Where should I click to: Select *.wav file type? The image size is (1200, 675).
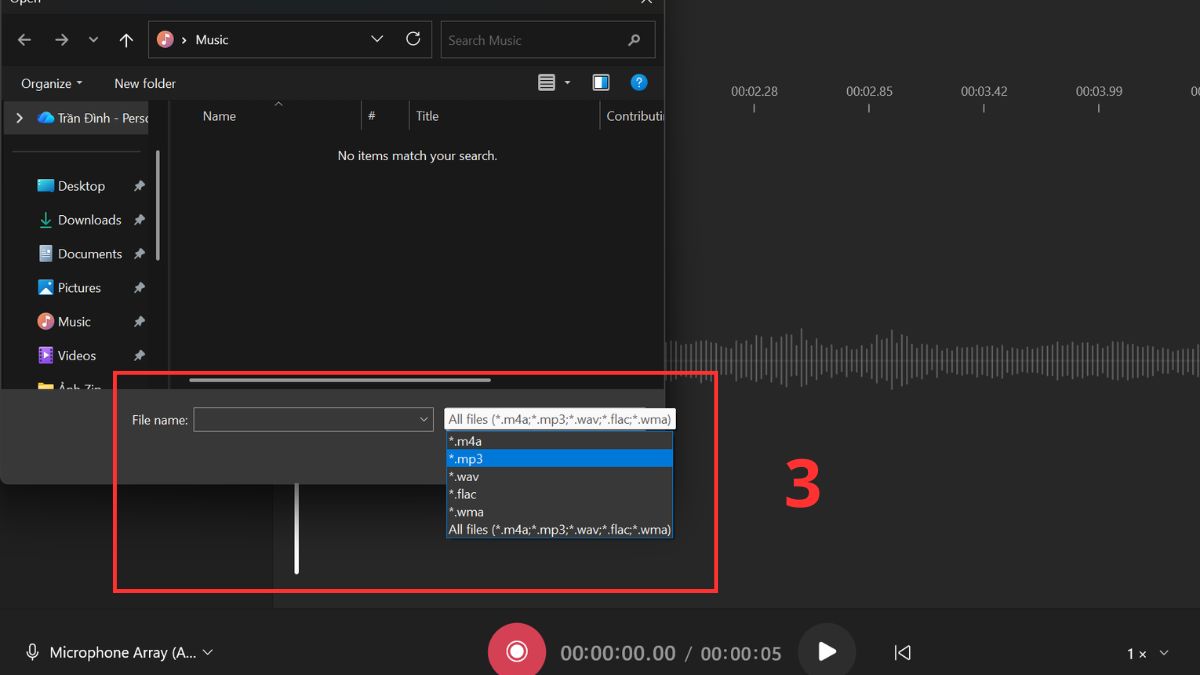coord(559,477)
